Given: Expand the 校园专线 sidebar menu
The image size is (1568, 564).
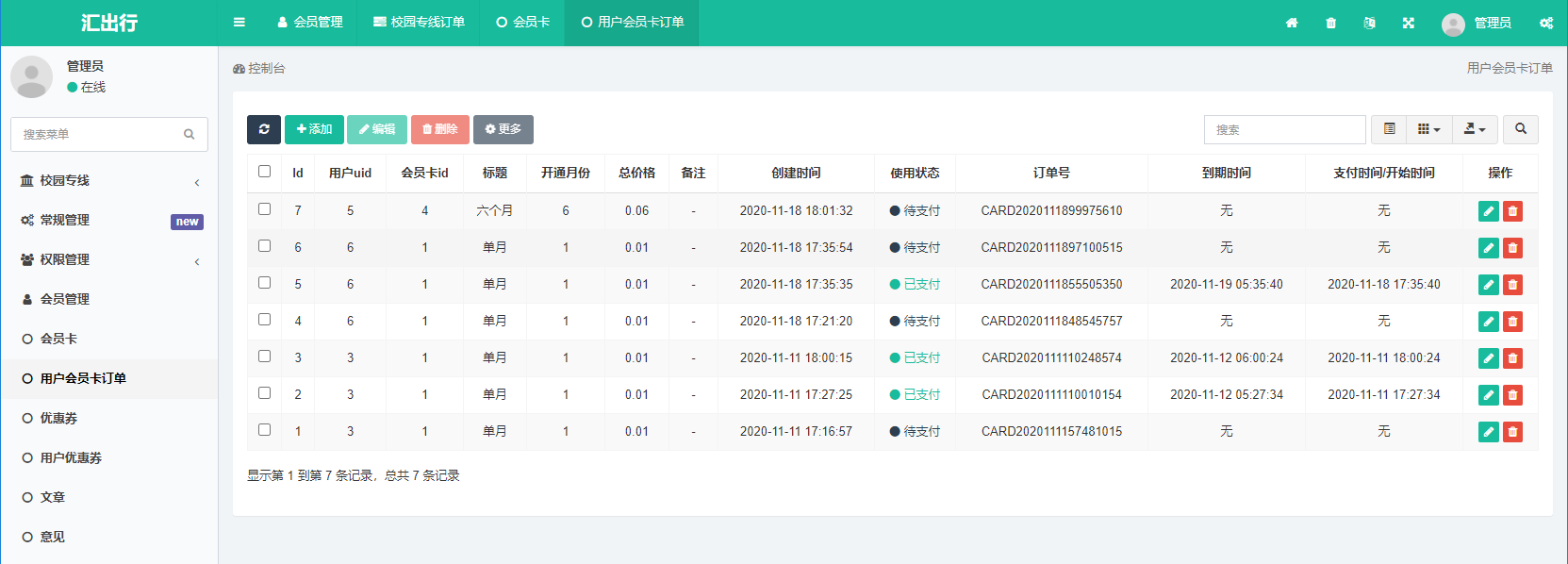Looking at the screenshot, I should coord(109,180).
